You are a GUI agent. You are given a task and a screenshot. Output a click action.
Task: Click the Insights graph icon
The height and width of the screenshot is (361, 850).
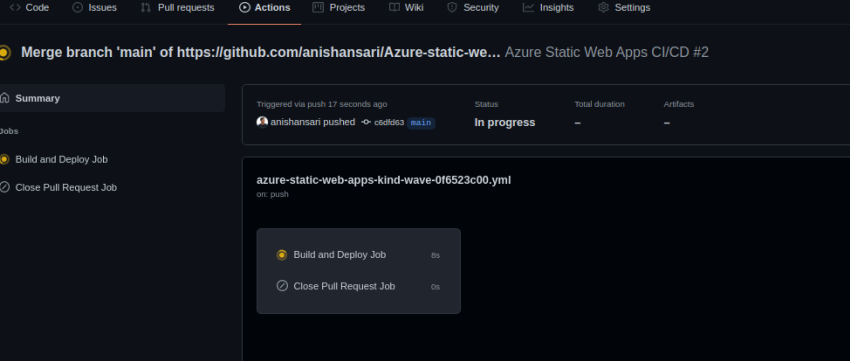528,8
